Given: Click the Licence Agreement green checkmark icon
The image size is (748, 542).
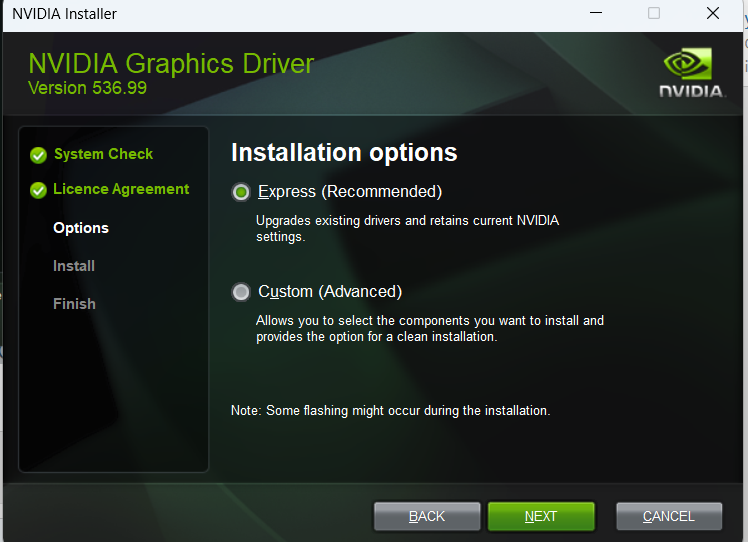Looking at the screenshot, I should tap(38, 190).
